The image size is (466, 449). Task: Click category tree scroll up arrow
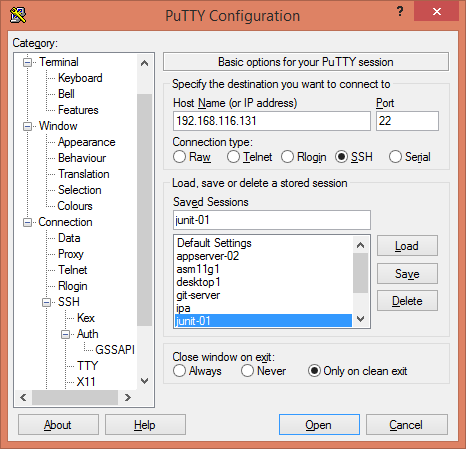click(144, 63)
